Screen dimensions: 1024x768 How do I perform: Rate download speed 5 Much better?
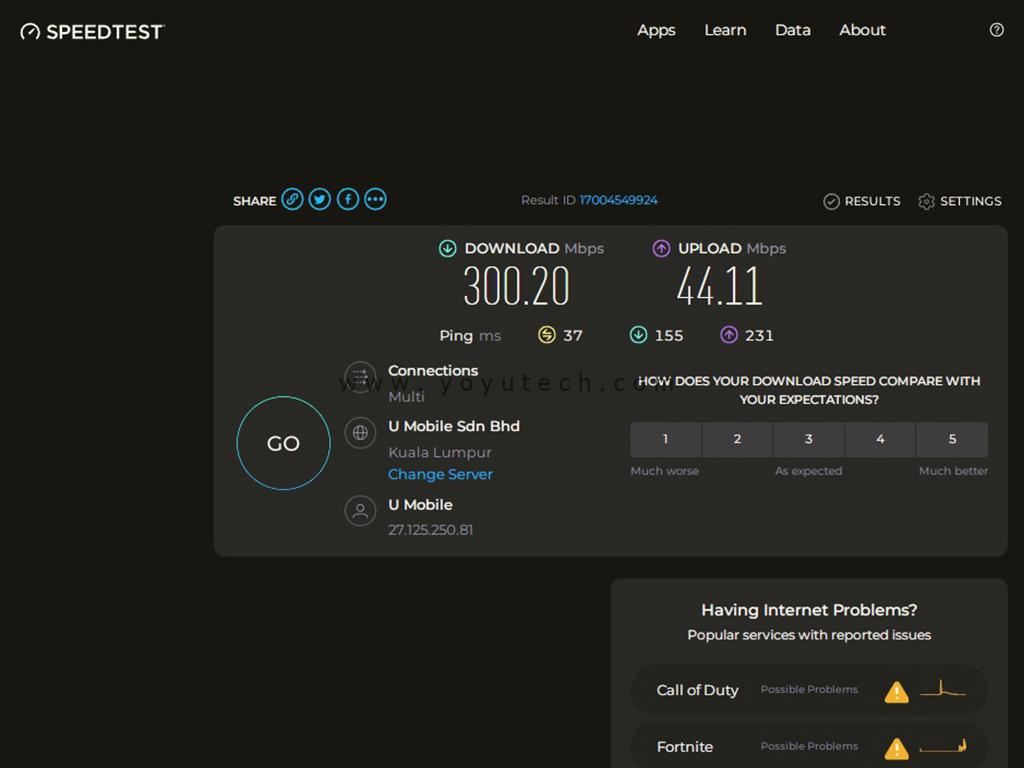952,439
